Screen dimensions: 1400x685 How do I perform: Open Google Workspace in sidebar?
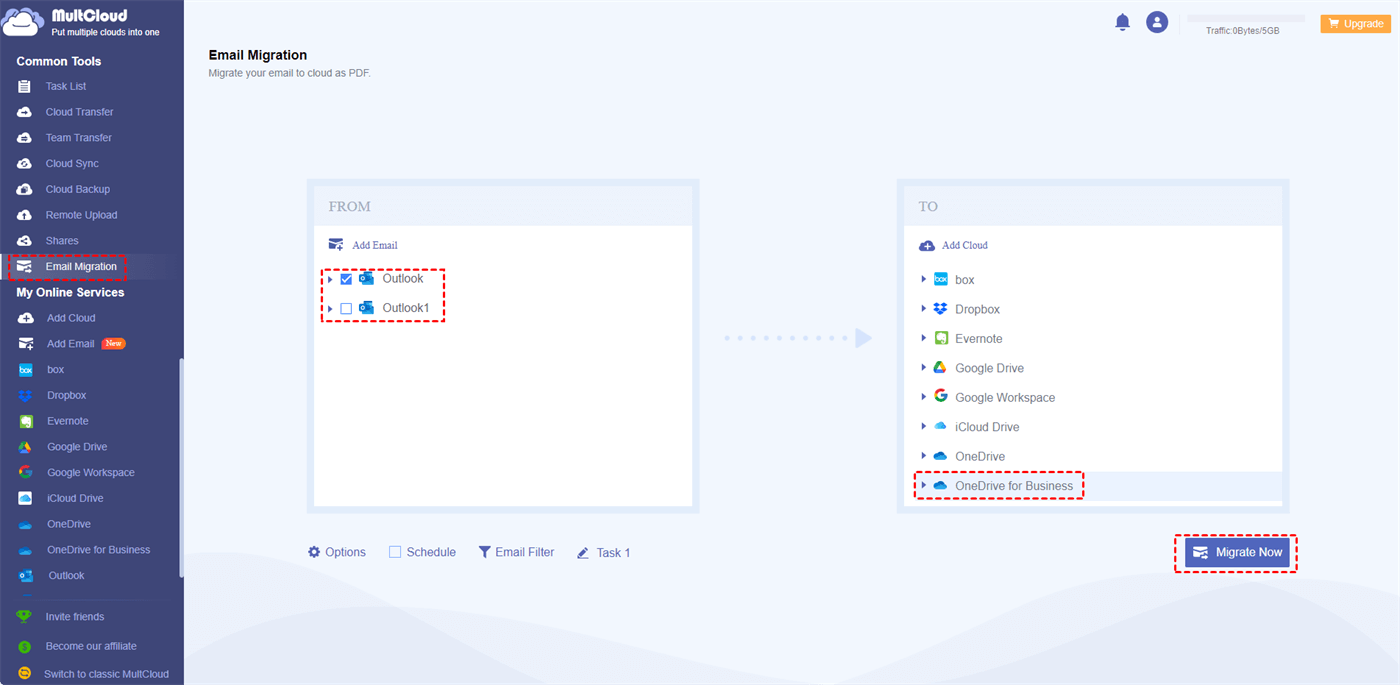(x=90, y=473)
